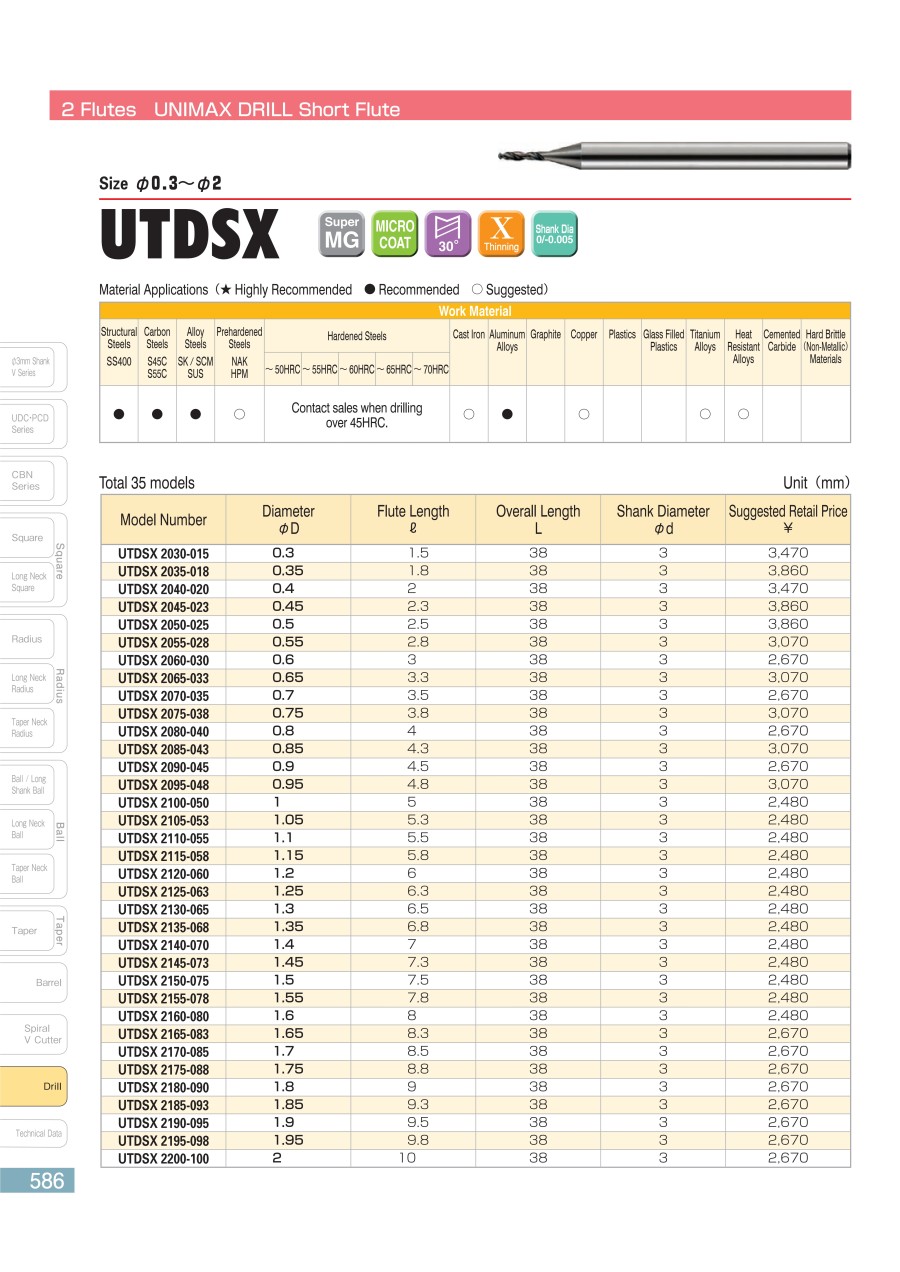Open the Radius side tab
The width and height of the screenshot is (900, 1272).
[29, 639]
